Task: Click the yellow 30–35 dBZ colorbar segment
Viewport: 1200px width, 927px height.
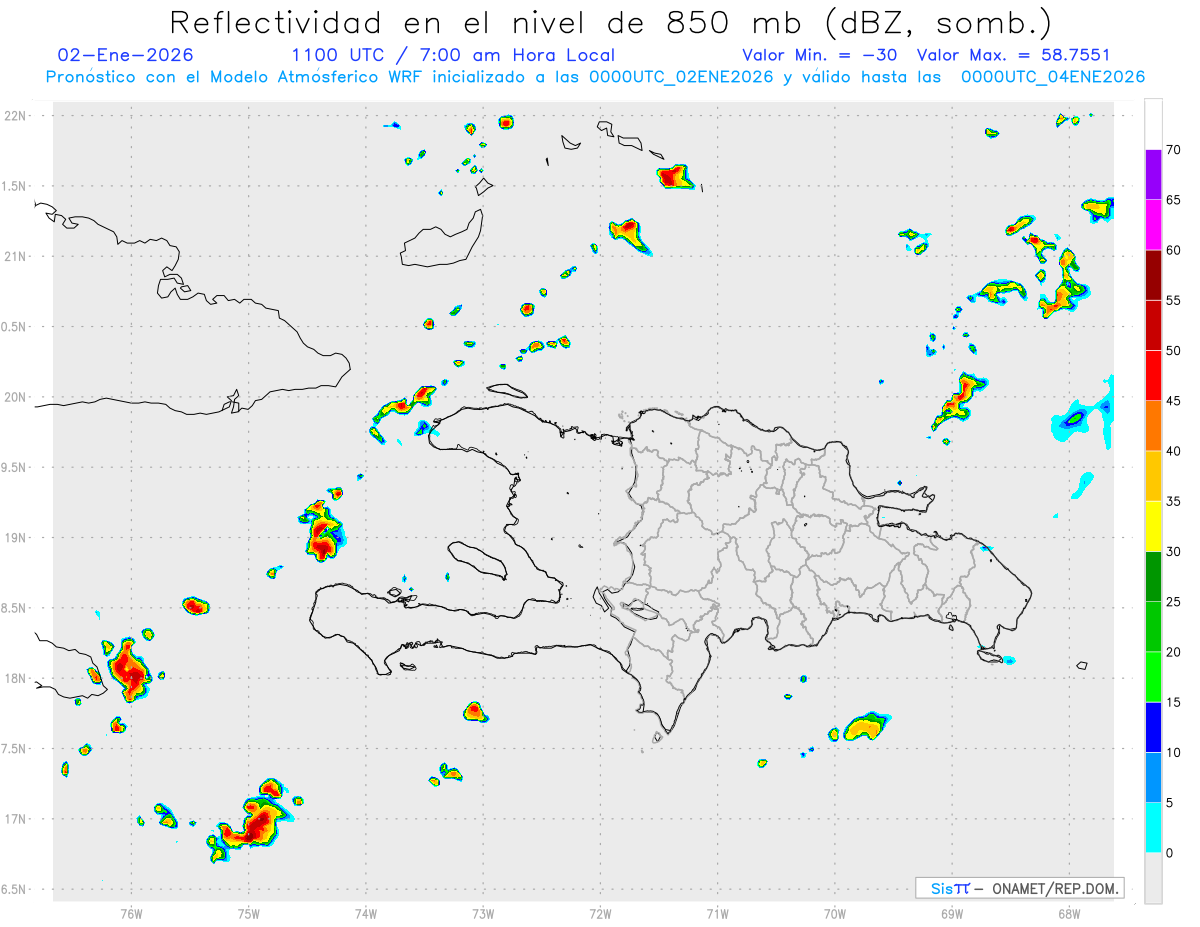Action: 1154,526
